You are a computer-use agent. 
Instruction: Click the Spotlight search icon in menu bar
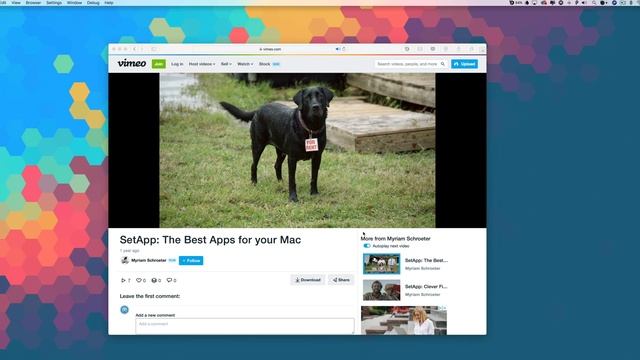[594, 2]
